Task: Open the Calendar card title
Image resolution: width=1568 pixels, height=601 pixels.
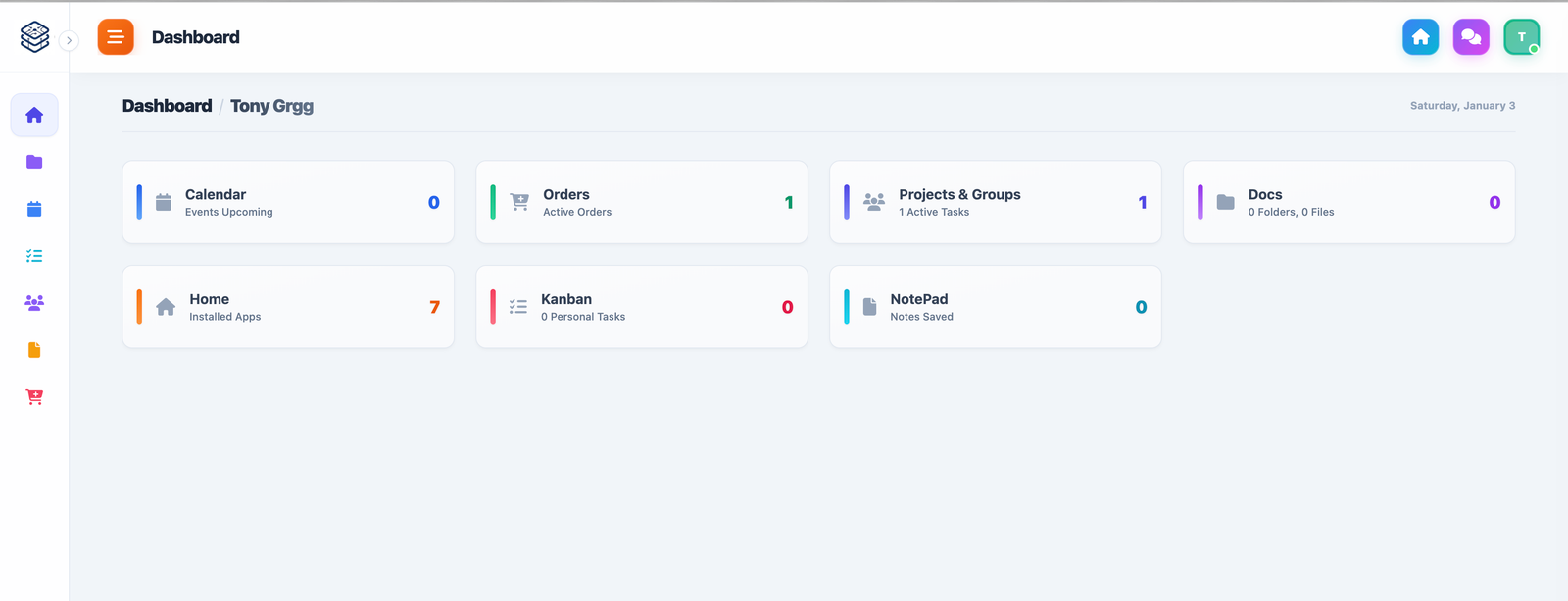Action: 216,194
